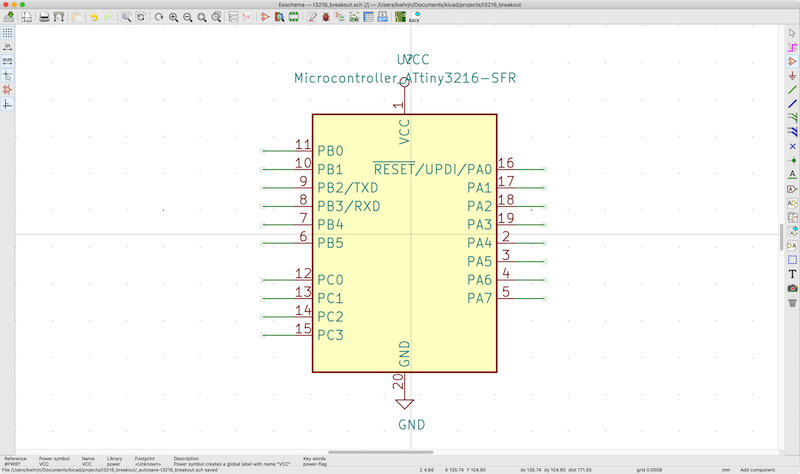
Task: Select wire-to-bus entry tool
Action: point(792,118)
